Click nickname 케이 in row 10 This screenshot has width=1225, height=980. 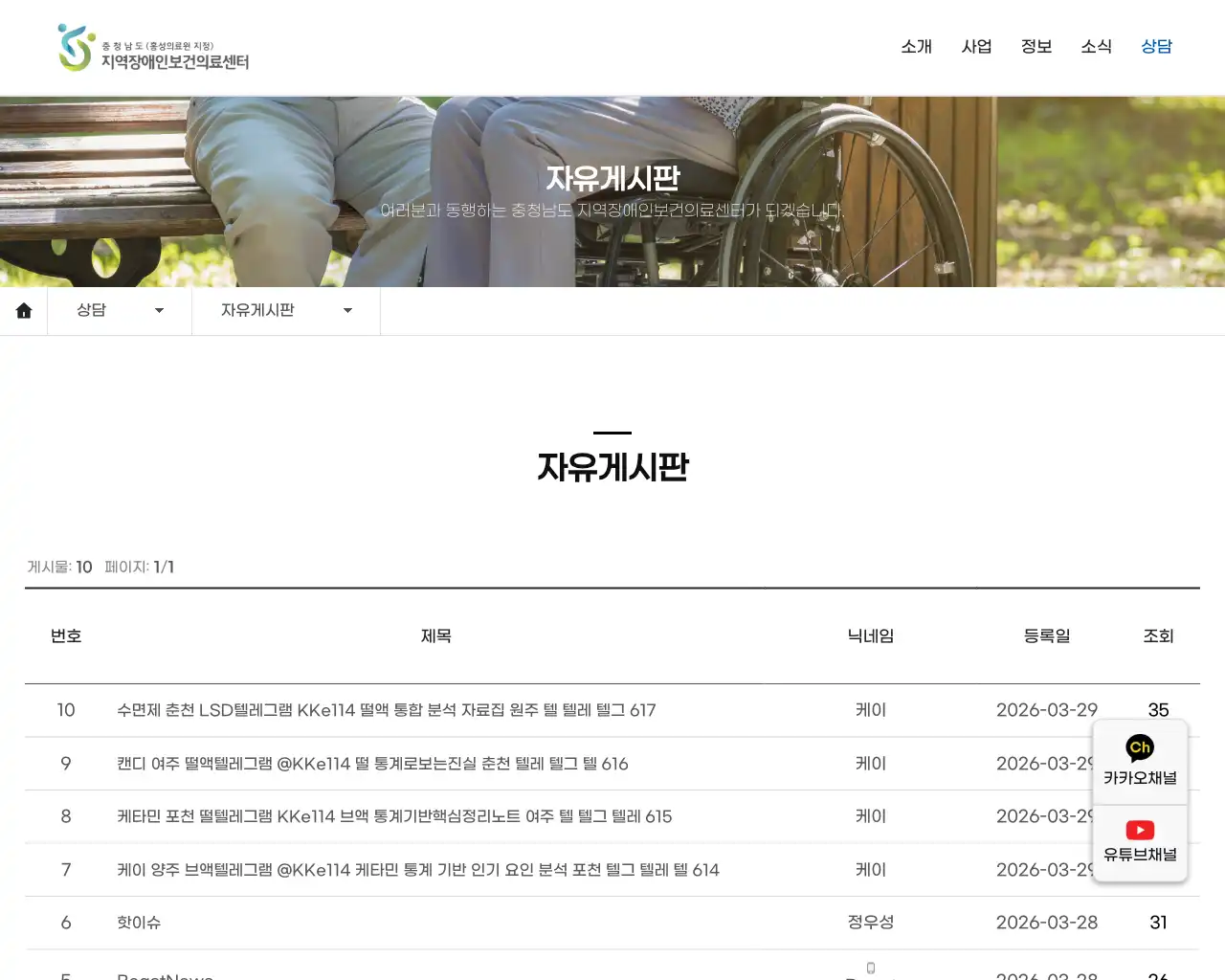(871, 710)
